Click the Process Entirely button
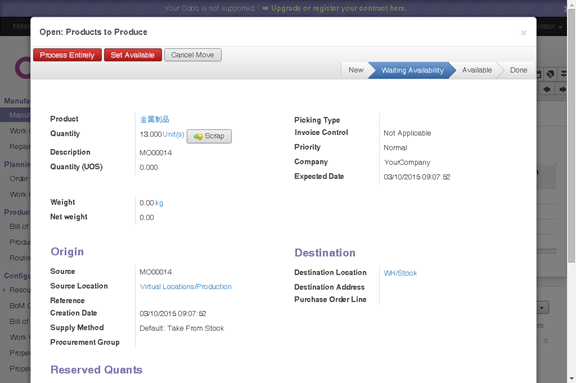Image resolution: width=576 pixels, height=383 pixels. (x=67, y=55)
